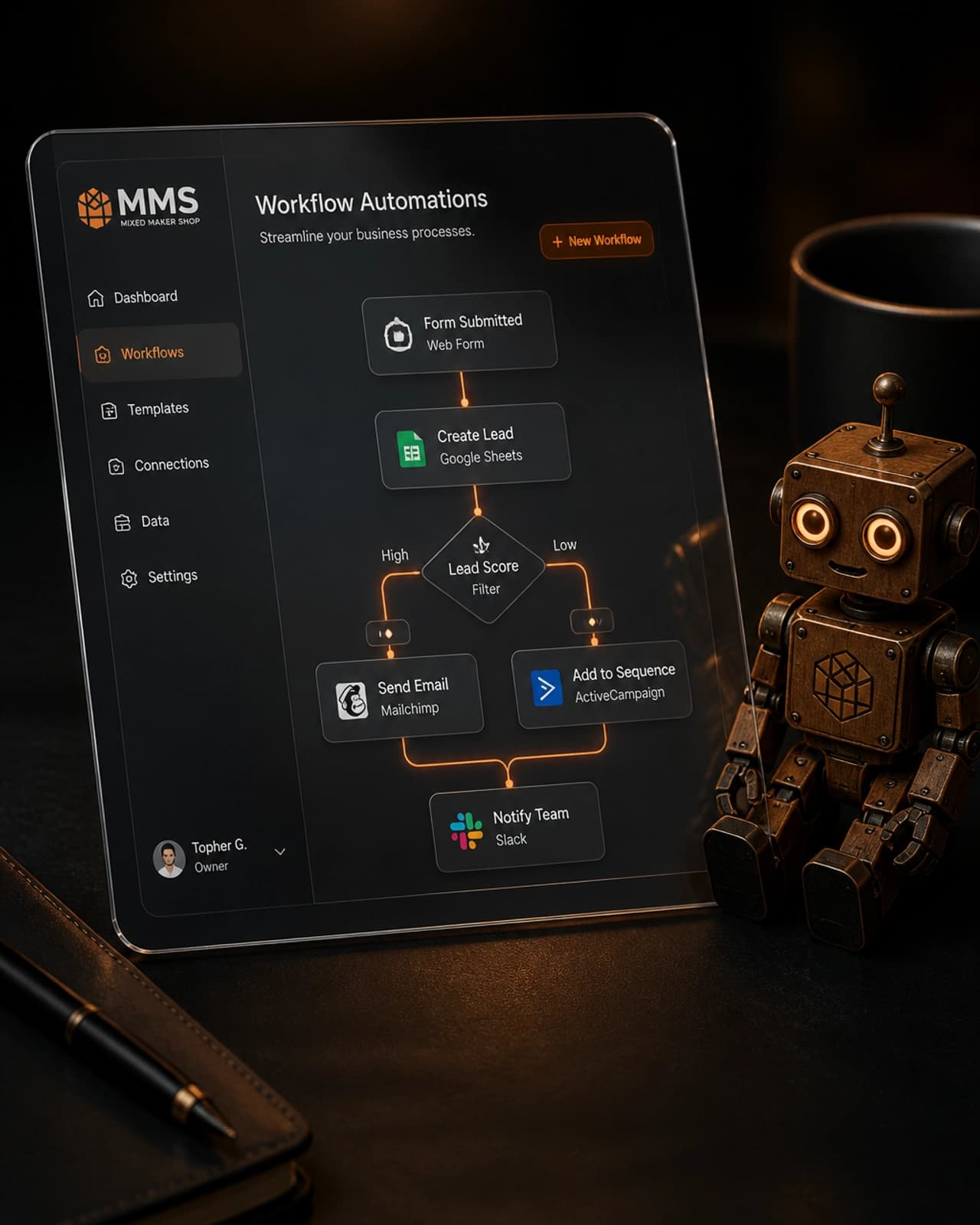
Task: Click the Topher G. user name
Action: [219, 846]
